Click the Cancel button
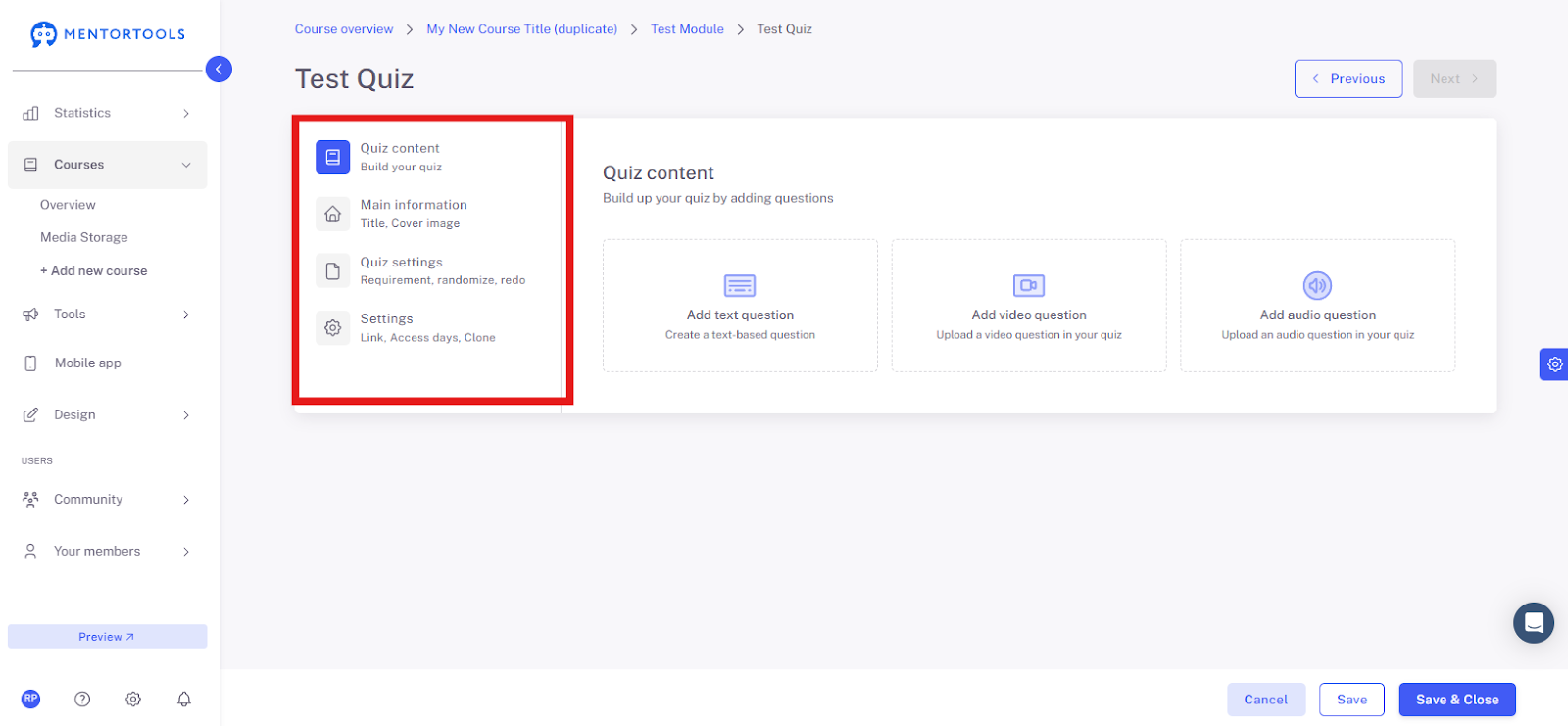 1266,700
